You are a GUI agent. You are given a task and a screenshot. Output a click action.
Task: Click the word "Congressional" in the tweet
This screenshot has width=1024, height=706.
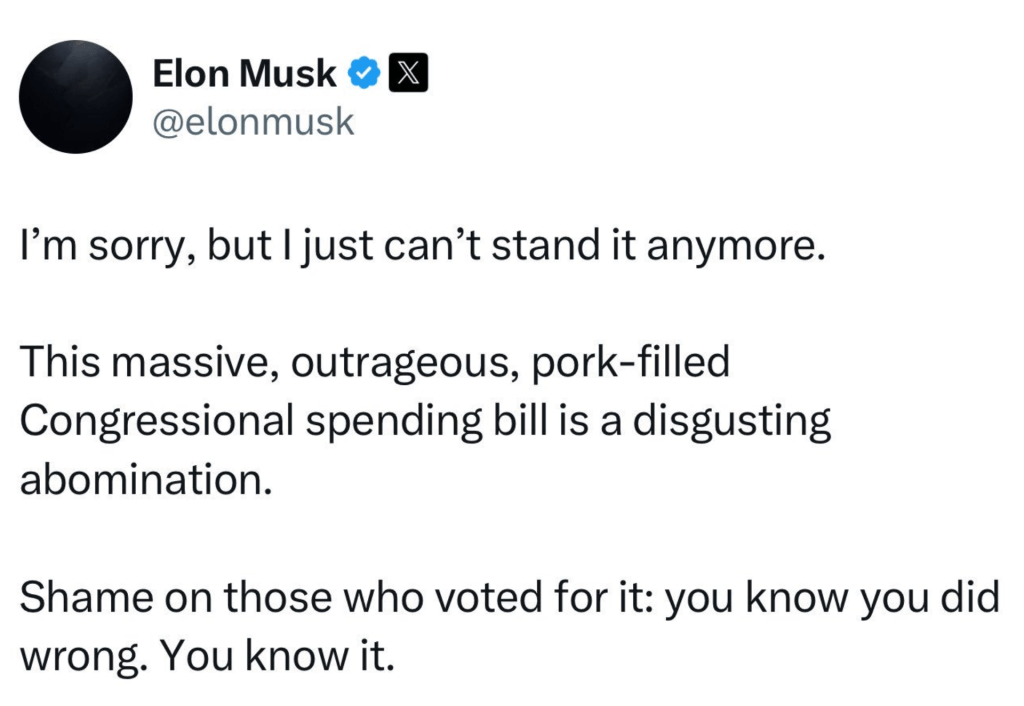pyautogui.click(x=156, y=421)
